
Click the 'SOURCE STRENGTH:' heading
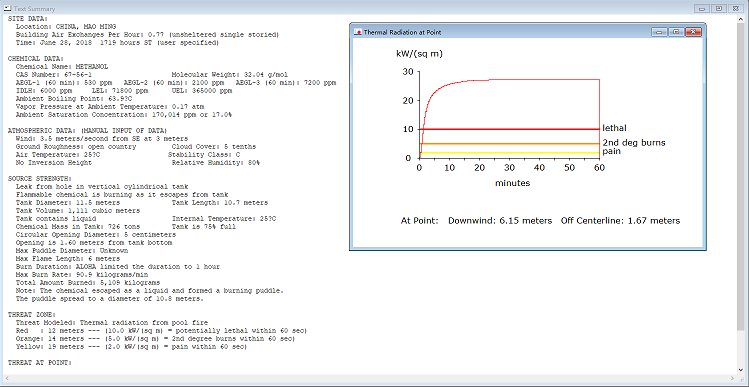[39, 179]
